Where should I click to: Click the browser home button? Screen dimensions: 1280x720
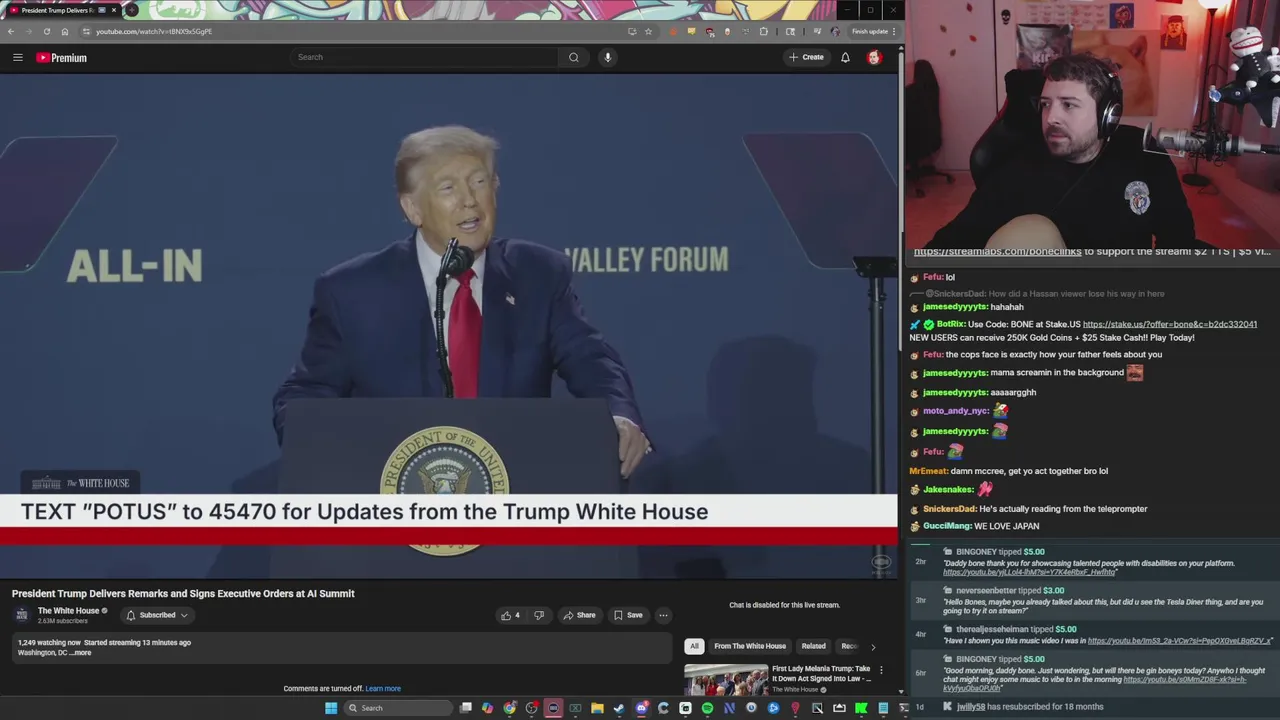[x=65, y=31]
